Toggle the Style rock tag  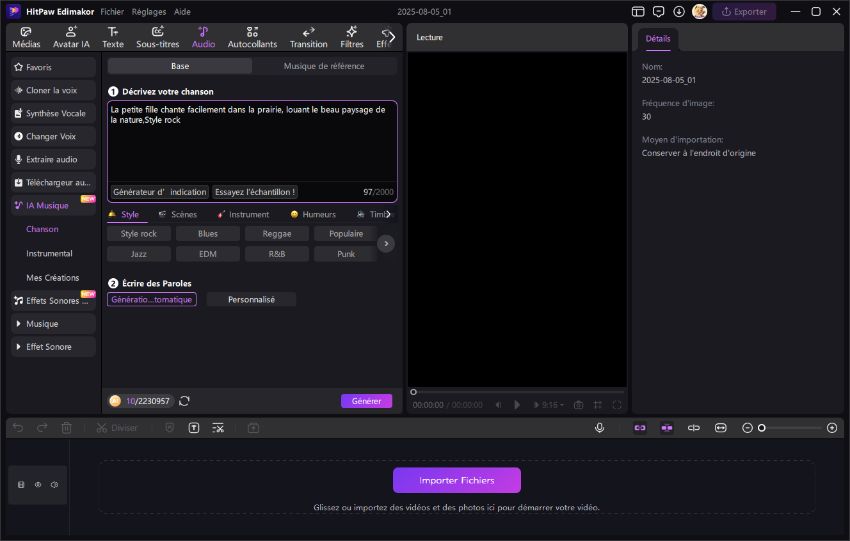(x=139, y=234)
